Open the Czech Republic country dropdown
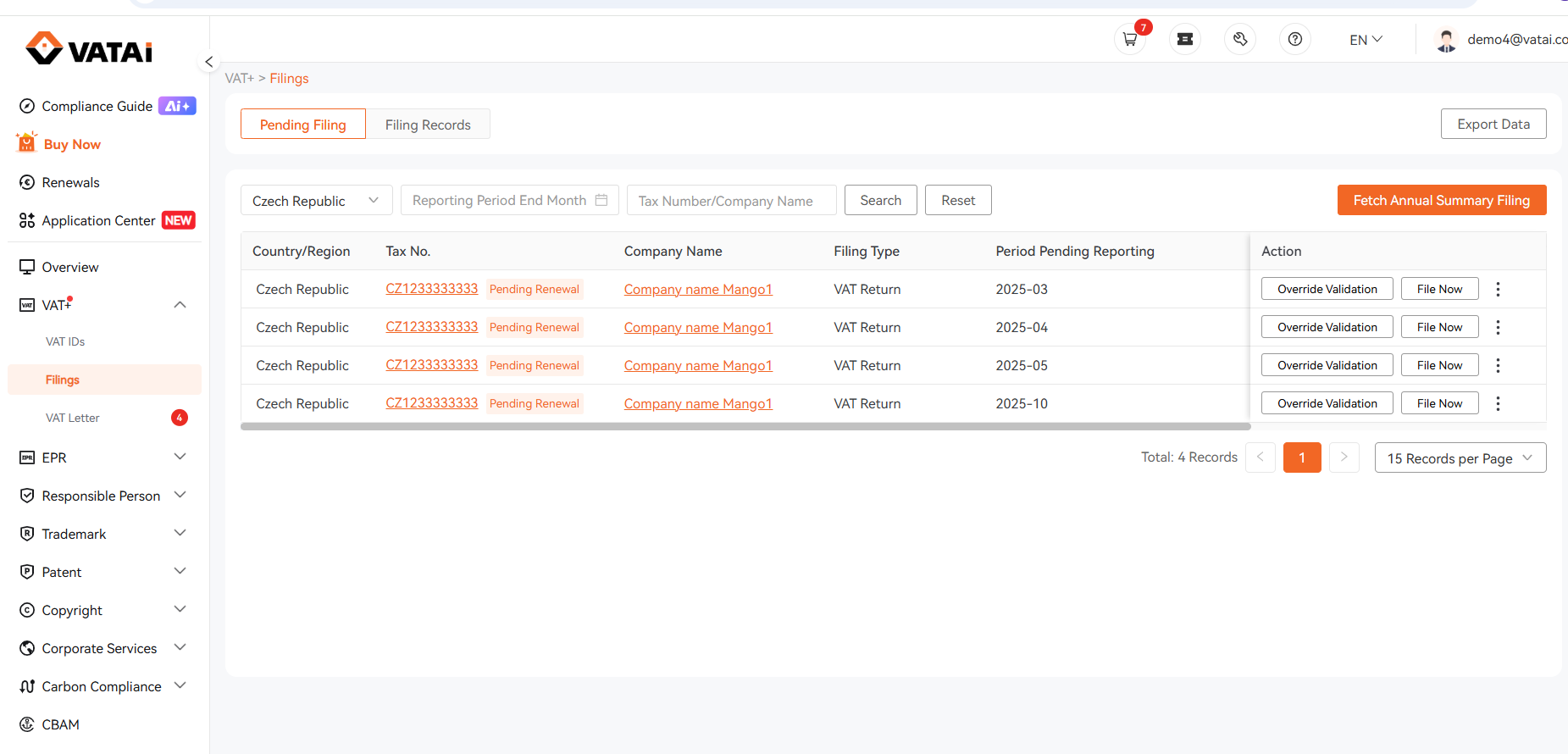The height and width of the screenshot is (754, 1568). tap(316, 200)
